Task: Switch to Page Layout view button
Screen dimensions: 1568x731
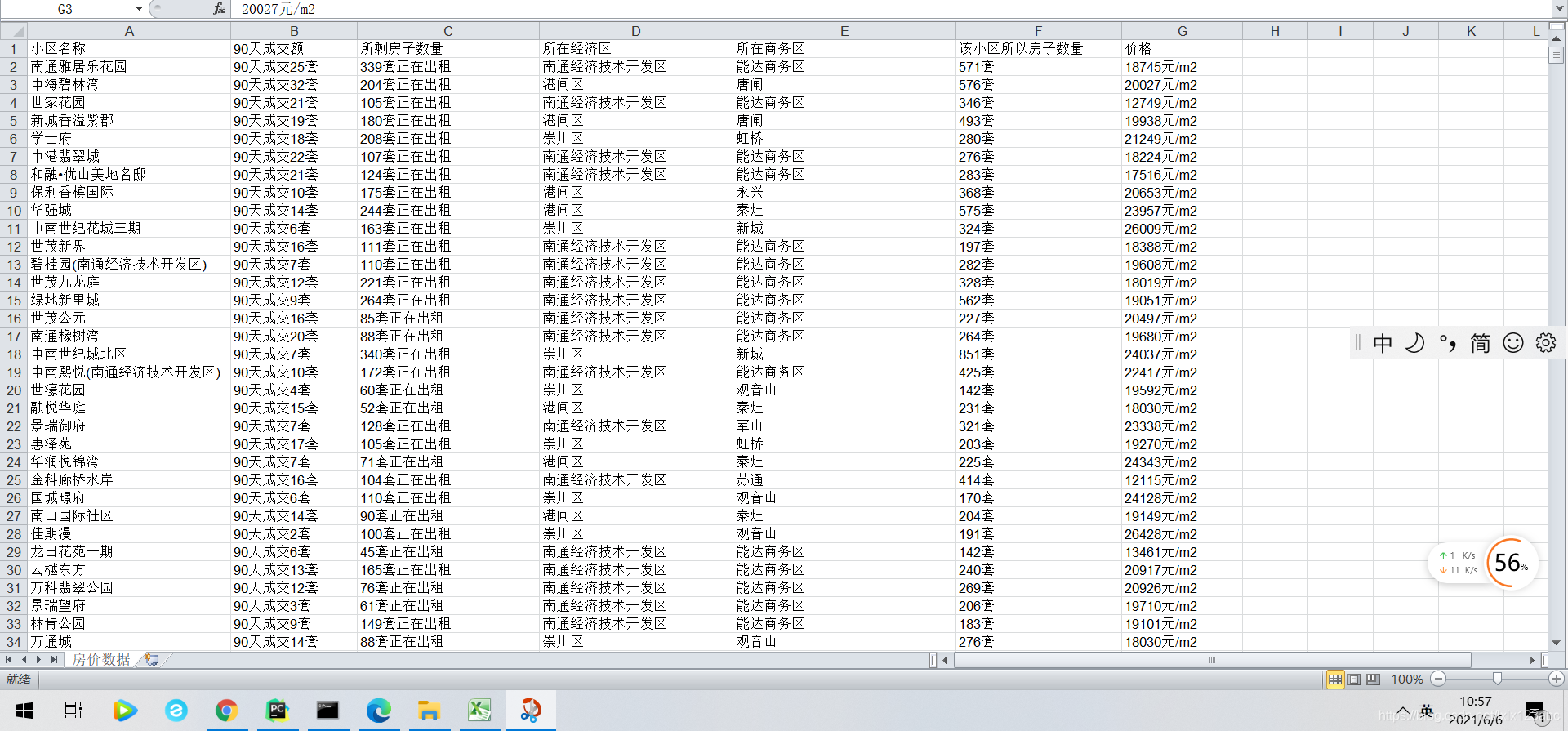Action: [1354, 679]
